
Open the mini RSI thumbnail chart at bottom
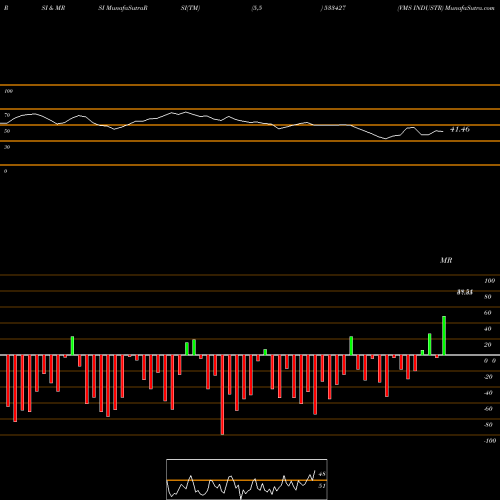pyautogui.click(x=247, y=479)
